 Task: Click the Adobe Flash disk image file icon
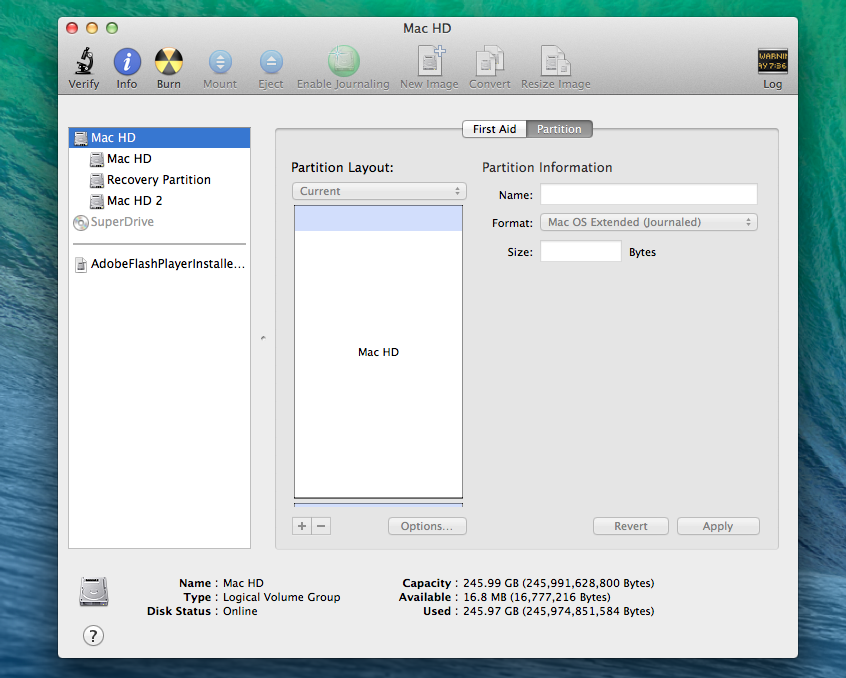pyautogui.click(x=81, y=264)
